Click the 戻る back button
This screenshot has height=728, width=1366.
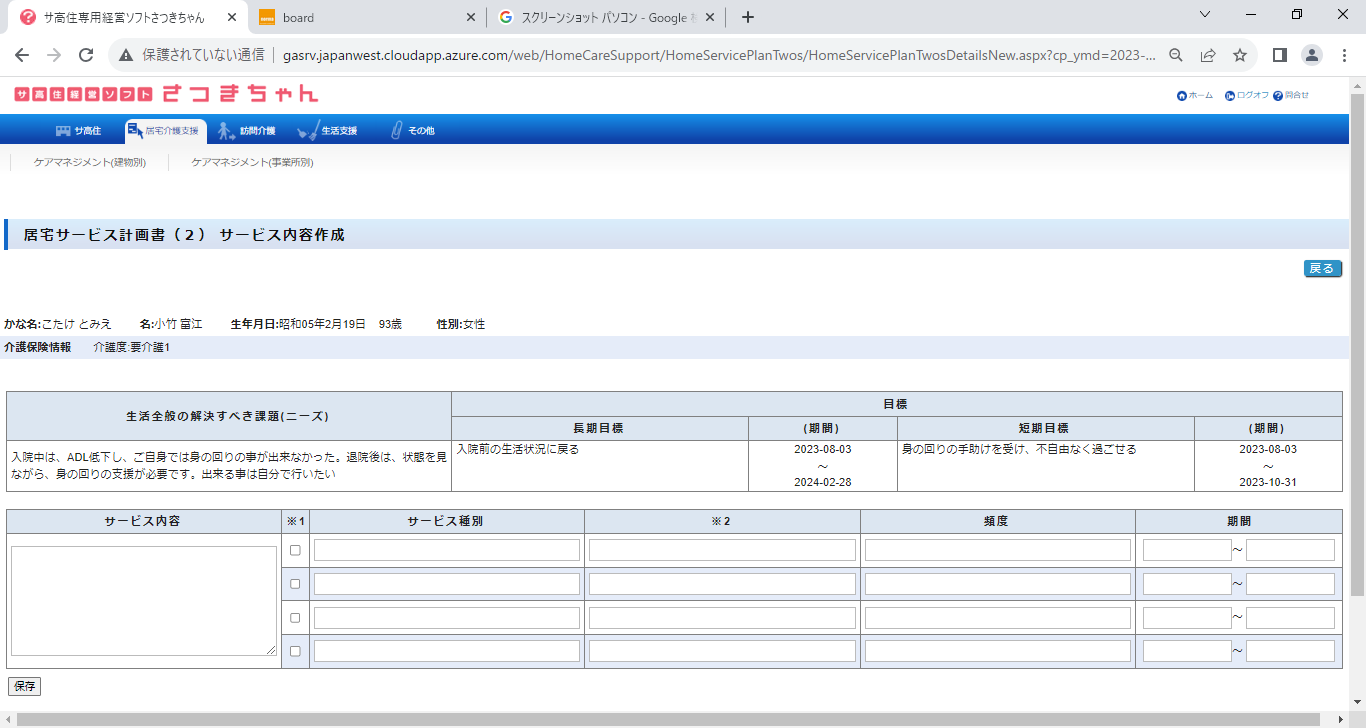(1322, 269)
